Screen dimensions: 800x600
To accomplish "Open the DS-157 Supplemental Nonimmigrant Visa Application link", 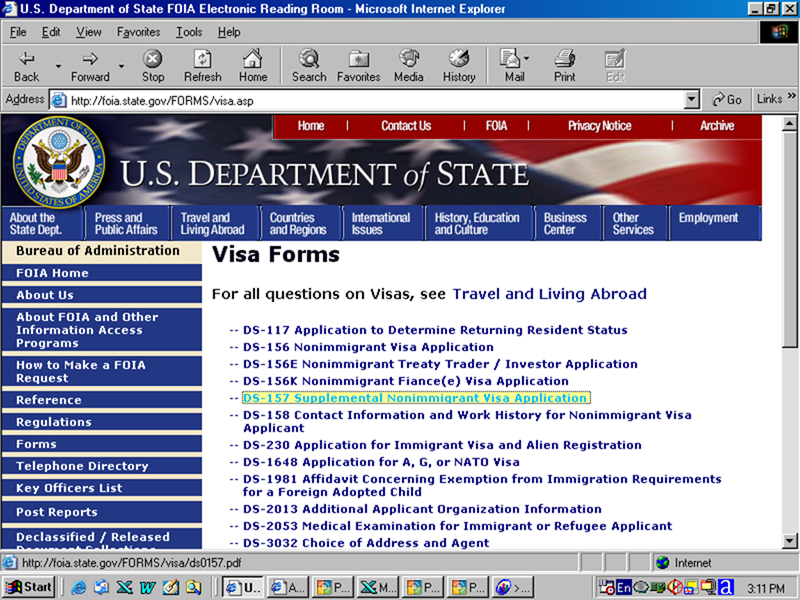I will tap(416, 398).
